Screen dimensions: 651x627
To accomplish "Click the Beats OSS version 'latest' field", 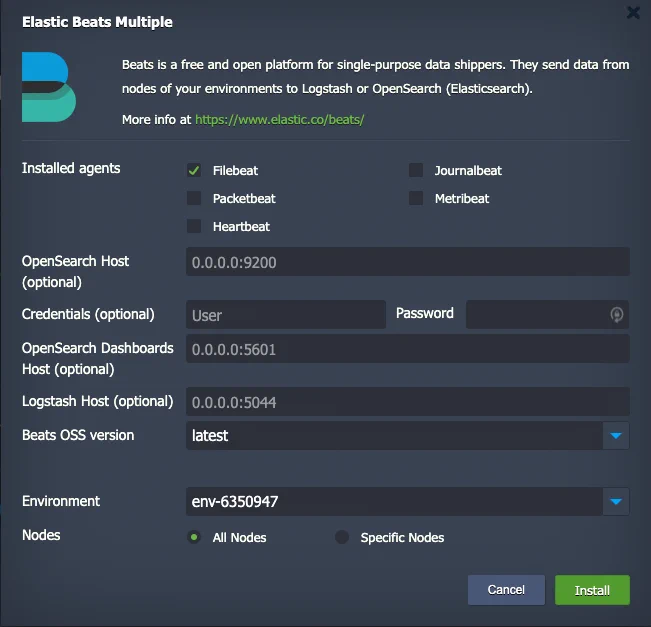I will point(394,436).
